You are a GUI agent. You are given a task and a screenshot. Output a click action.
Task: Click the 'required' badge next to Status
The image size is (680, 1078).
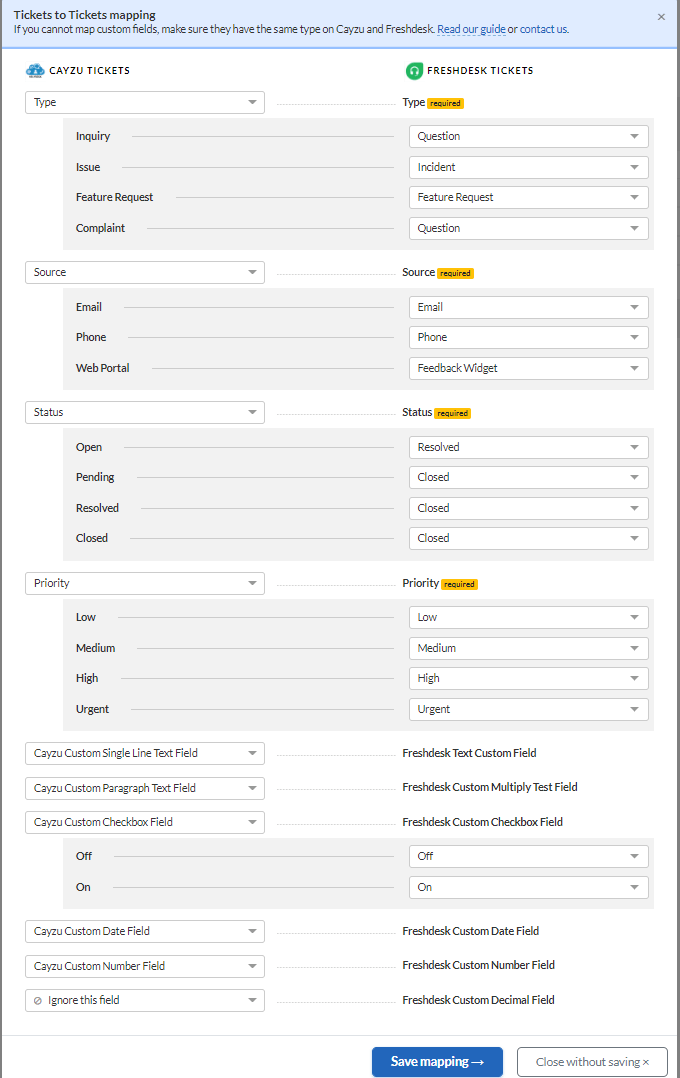pyautogui.click(x=452, y=413)
